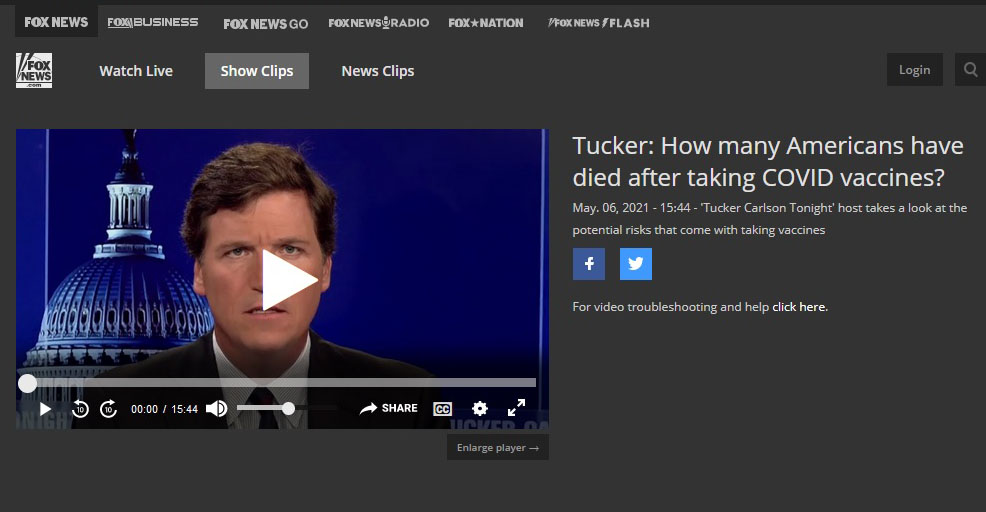Image resolution: width=986 pixels, height=512 pixels.
Task: Start playback with the large center play button
Action: click(289, 280)
